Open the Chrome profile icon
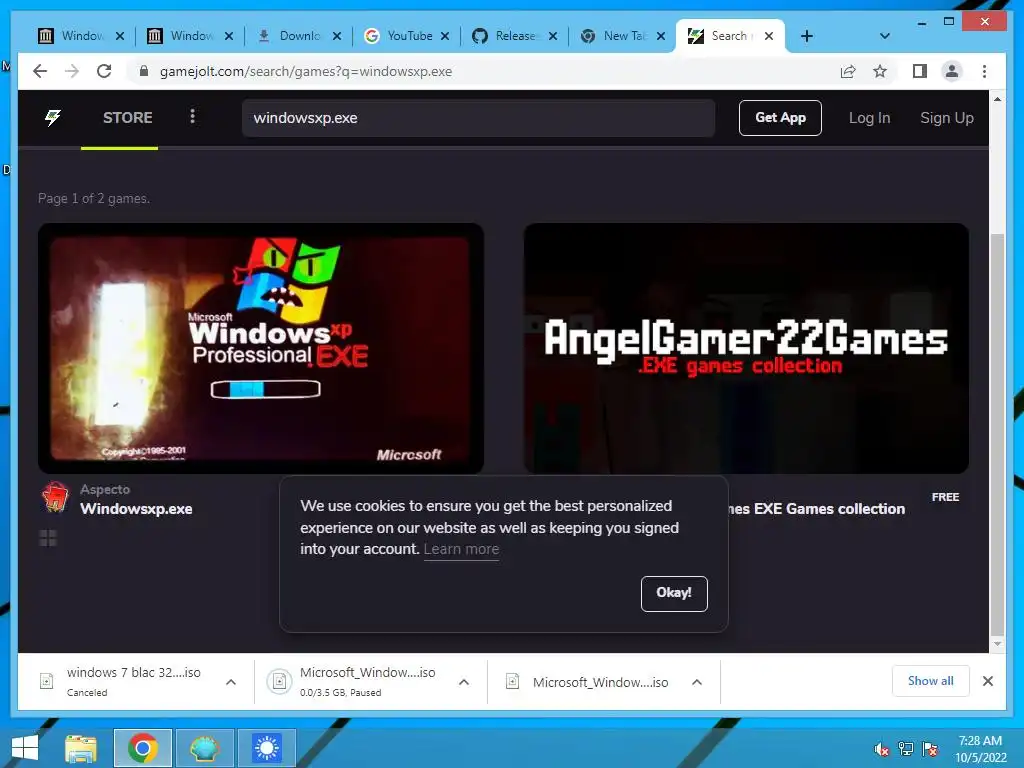The height and width of the screenshot is (768, 1024). click(x=952, y=71)
